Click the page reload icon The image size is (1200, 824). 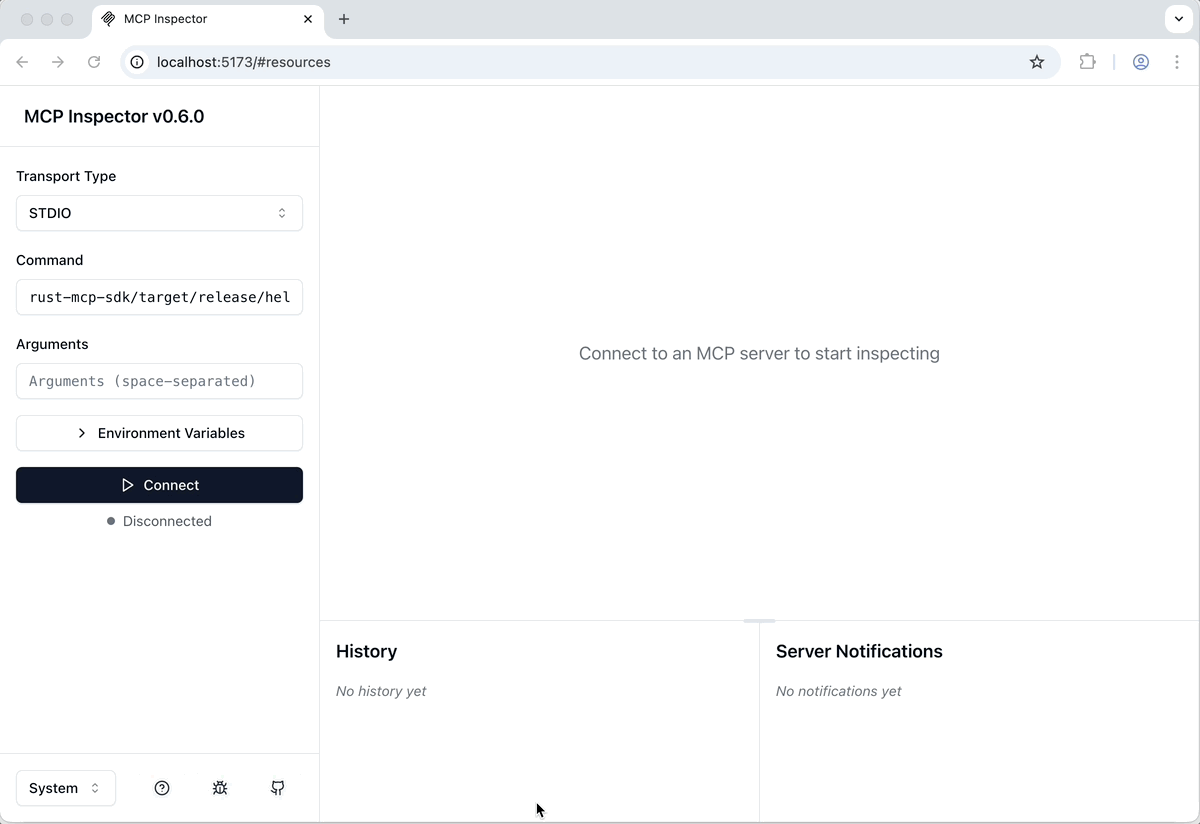[x=94, y=62]
